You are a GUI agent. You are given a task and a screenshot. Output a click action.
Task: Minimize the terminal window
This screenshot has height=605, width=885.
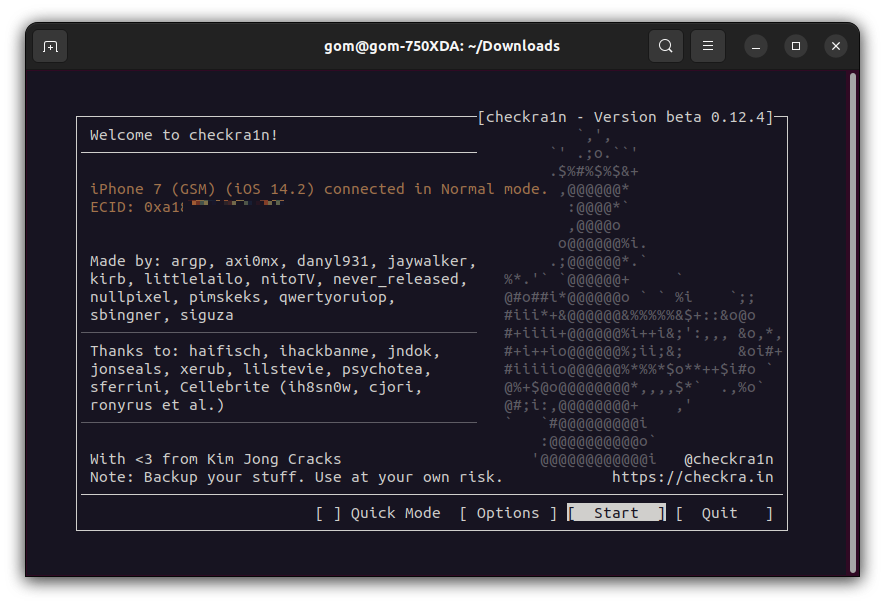756,46
